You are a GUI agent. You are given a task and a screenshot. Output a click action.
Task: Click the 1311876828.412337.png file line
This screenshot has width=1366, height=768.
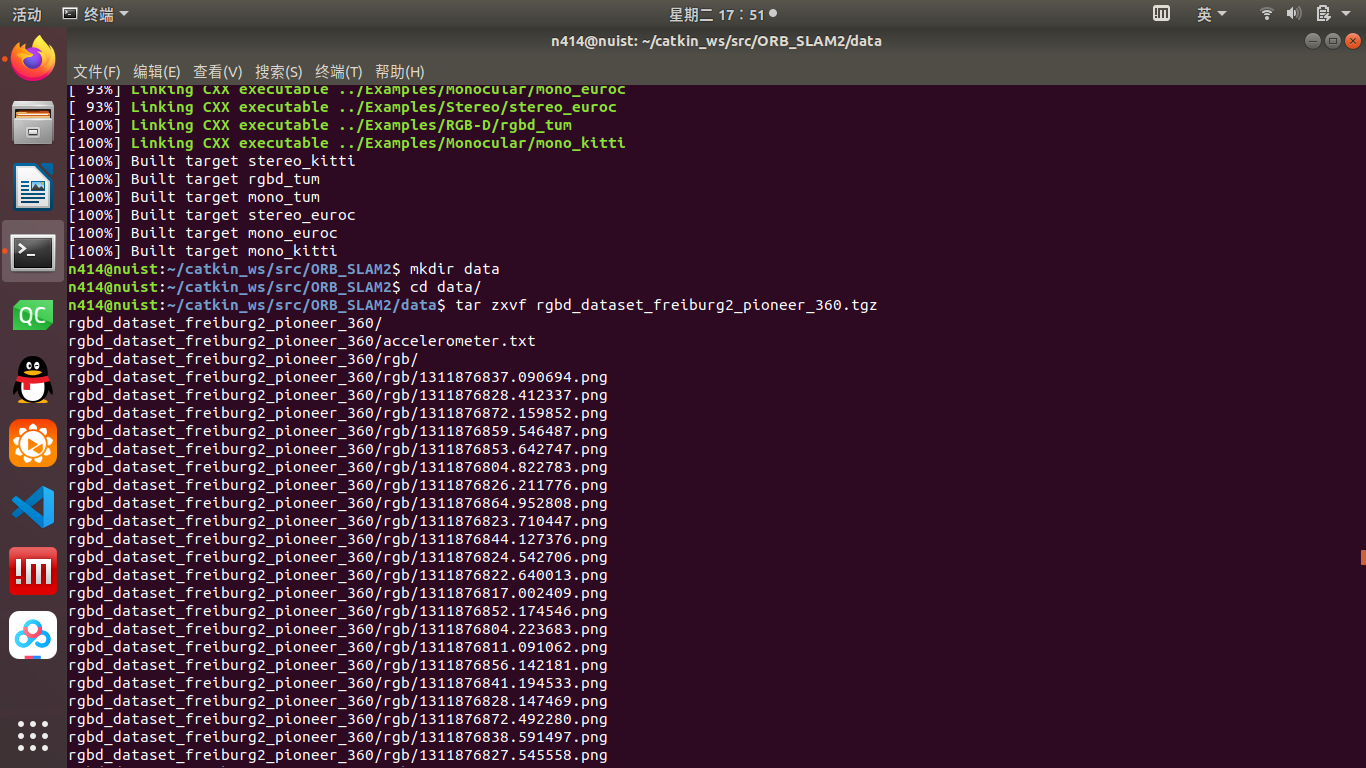pos(338,395)
